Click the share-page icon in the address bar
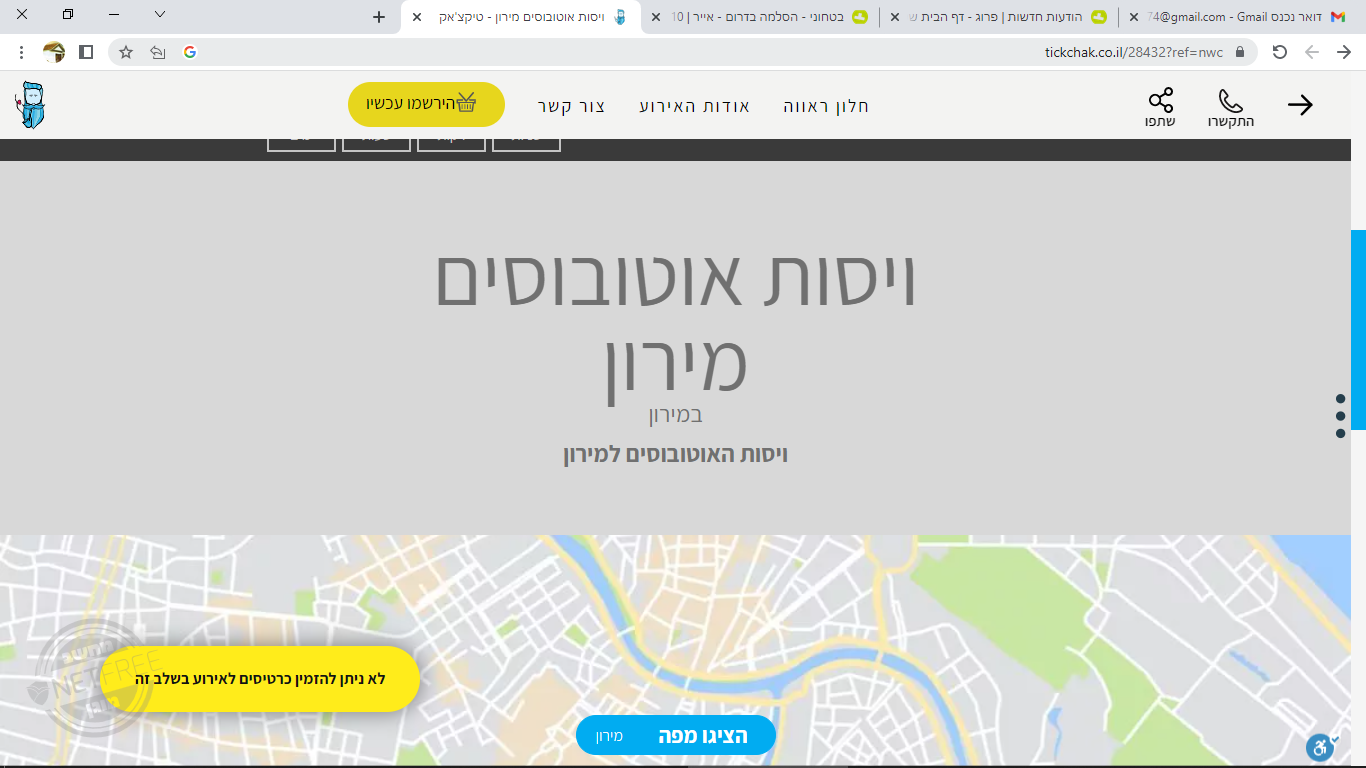The width and height of the screenshot is (1366, 768). click(x=158, y=52)
